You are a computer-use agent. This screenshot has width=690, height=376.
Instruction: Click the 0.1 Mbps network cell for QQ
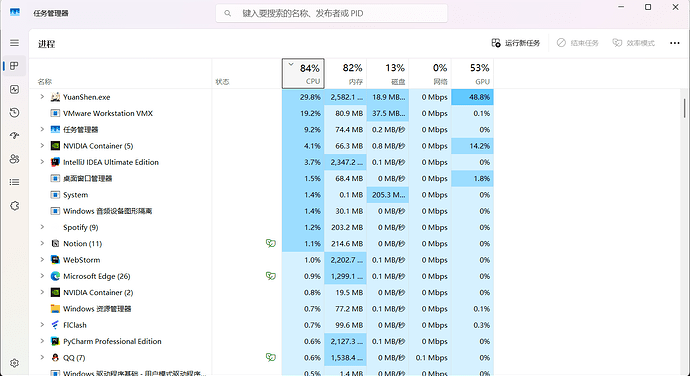[430, 358]
